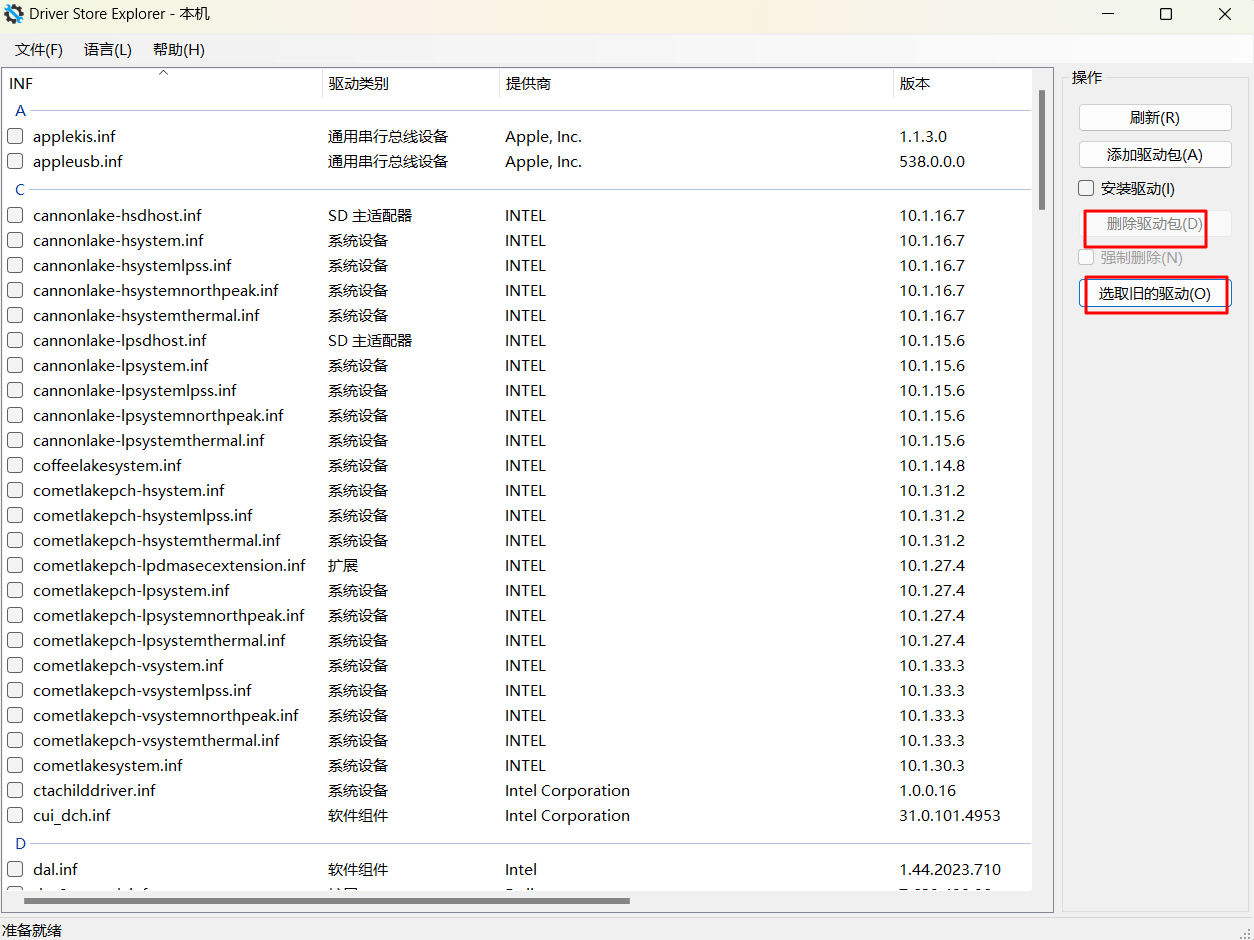Collapse the group A header
Image resolution: width=1254 pixels, height=940 pixels.
coord(20,111)
